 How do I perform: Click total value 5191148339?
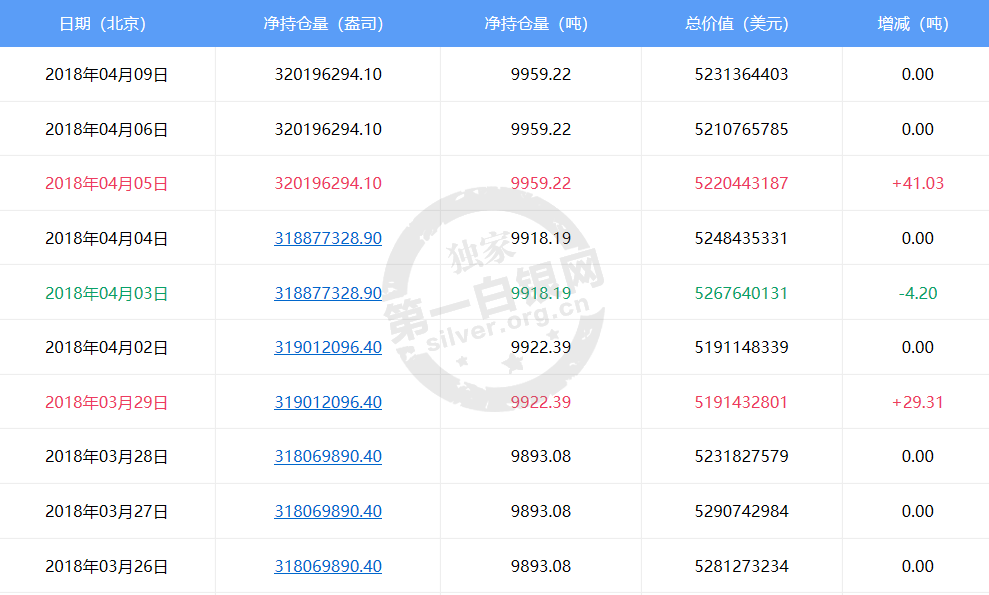click(x=741, y=348)
